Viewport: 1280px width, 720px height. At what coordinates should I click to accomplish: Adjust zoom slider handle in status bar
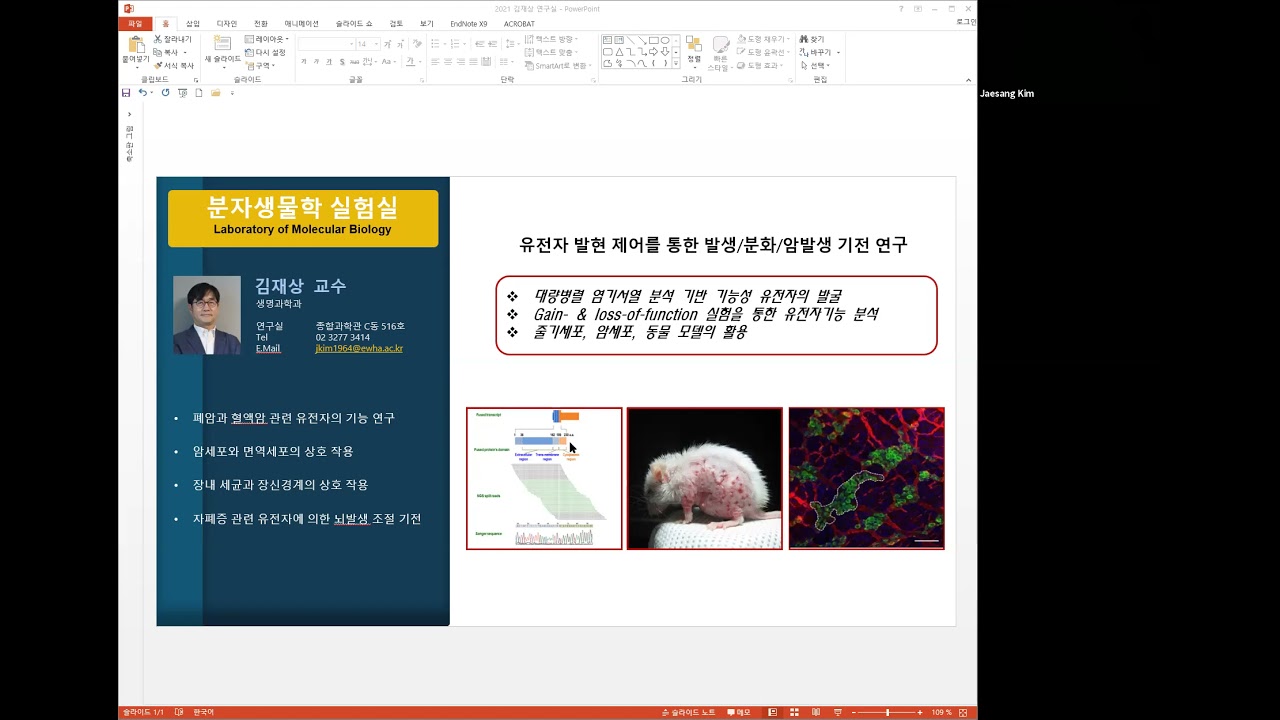point(887,712)
